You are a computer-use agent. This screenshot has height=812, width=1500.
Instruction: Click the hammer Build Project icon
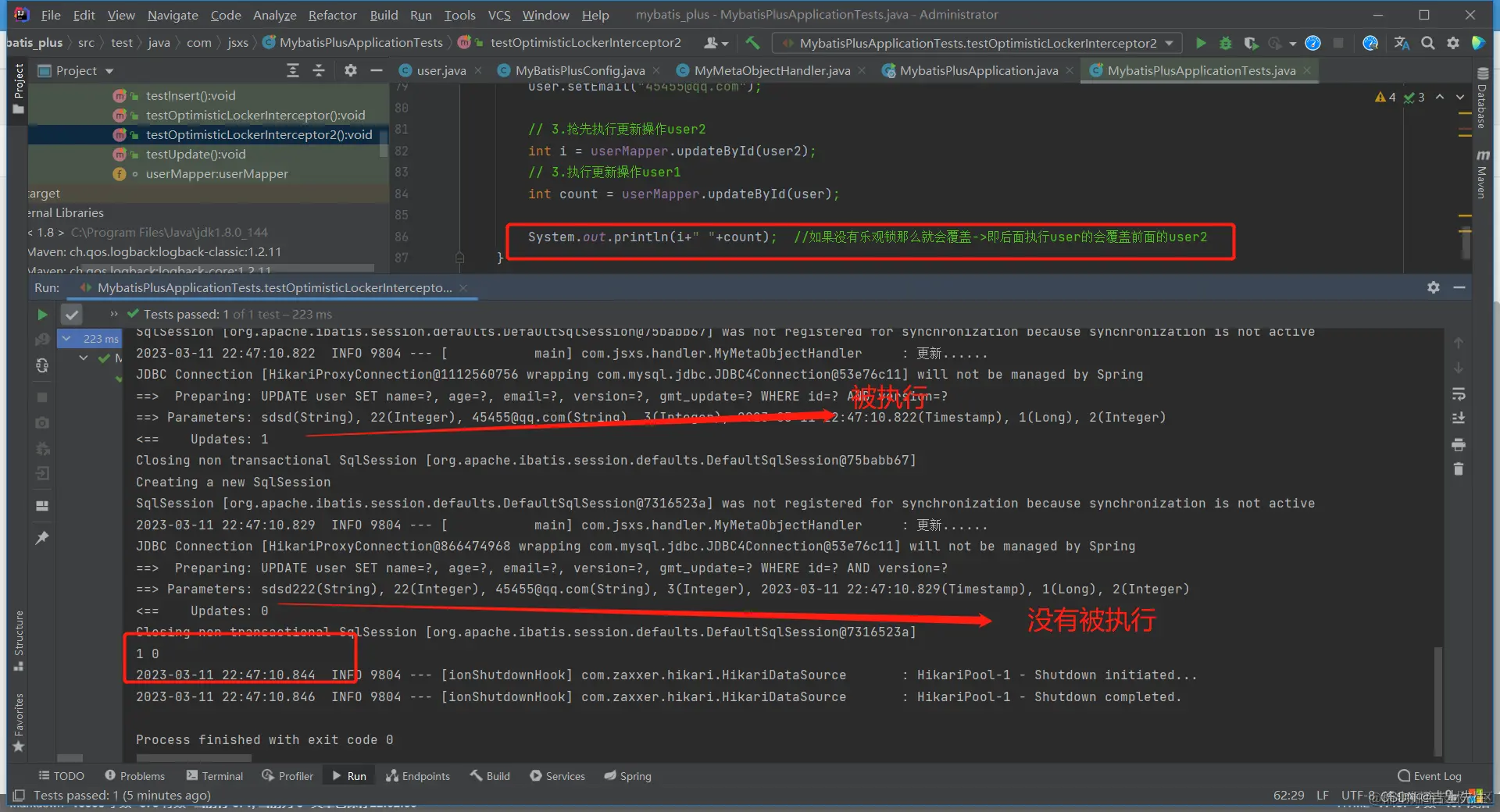[x=752, y=43]
